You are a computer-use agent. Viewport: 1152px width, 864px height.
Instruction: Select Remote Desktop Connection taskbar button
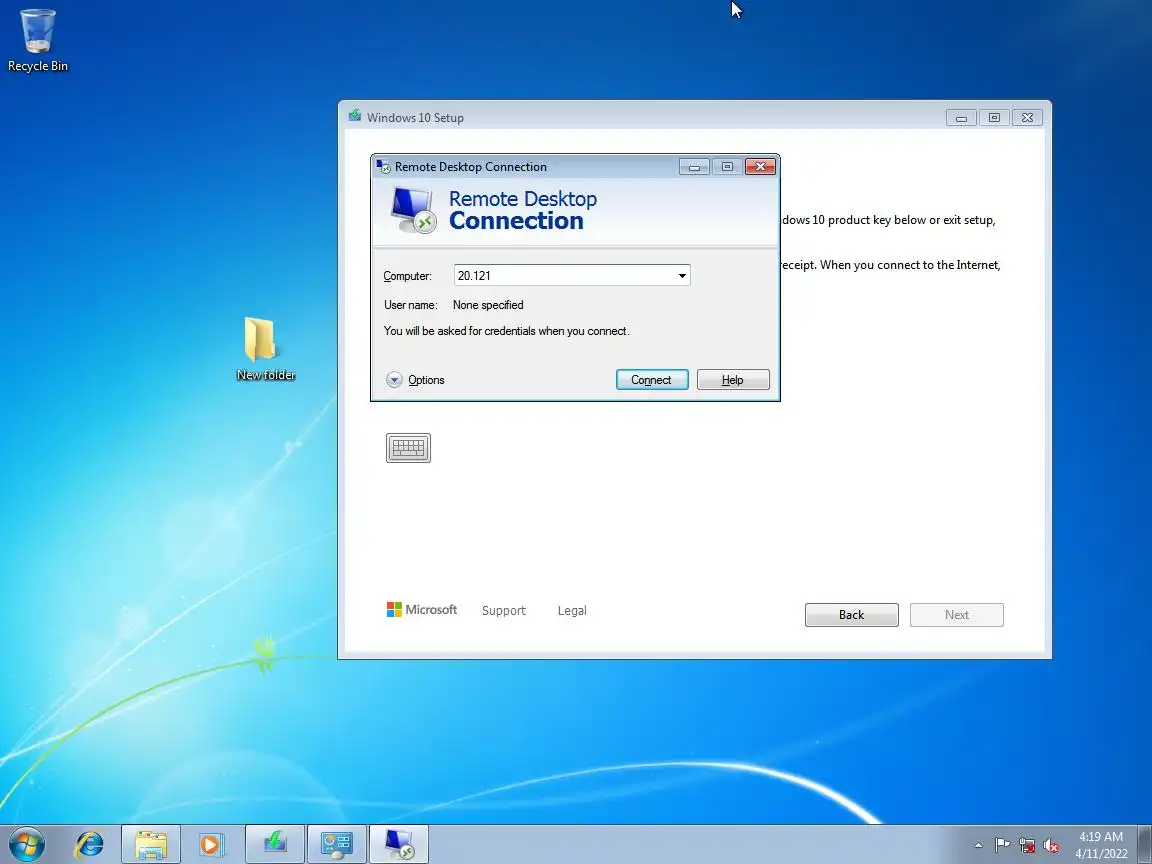398,844
